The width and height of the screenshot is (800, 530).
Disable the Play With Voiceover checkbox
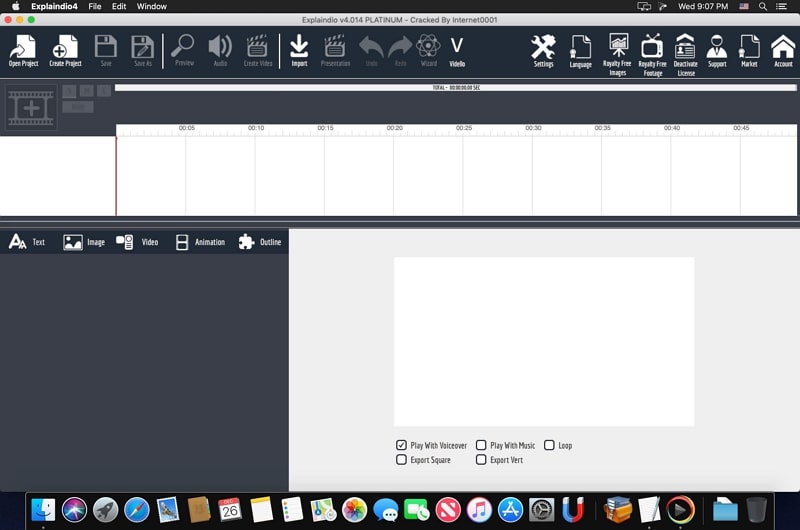click(x=402, y=445)
